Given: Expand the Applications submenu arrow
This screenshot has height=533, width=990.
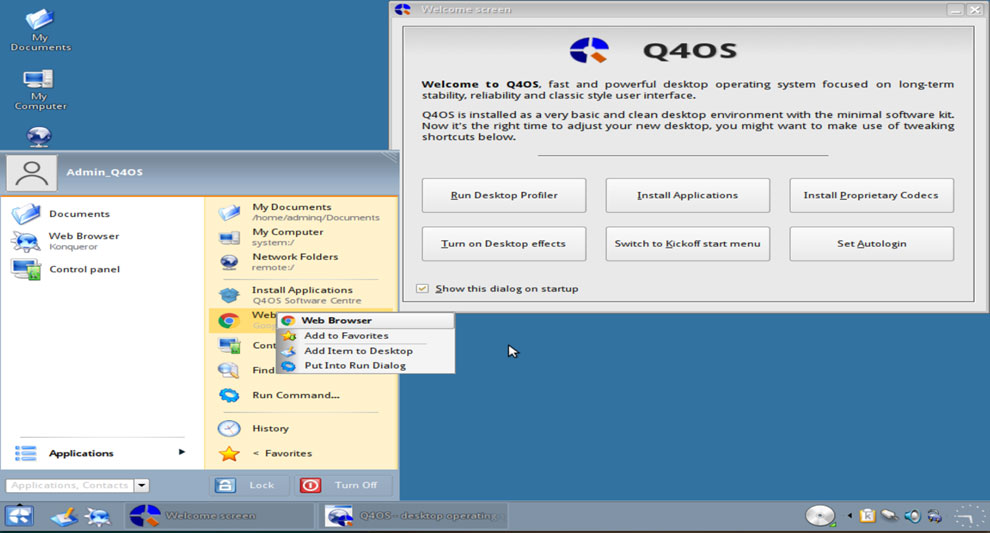Looking at the screenshot, I should pos(182,452).
